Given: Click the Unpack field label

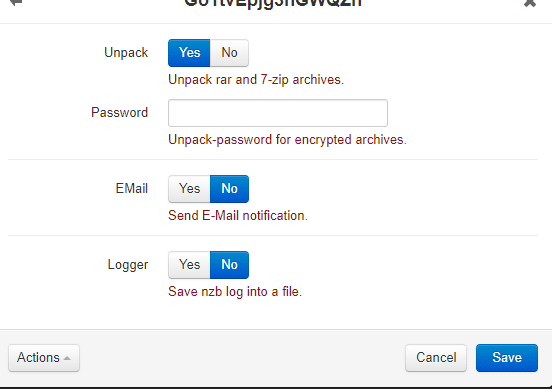Looking at the screenshot, I should (x=126, y=53).
